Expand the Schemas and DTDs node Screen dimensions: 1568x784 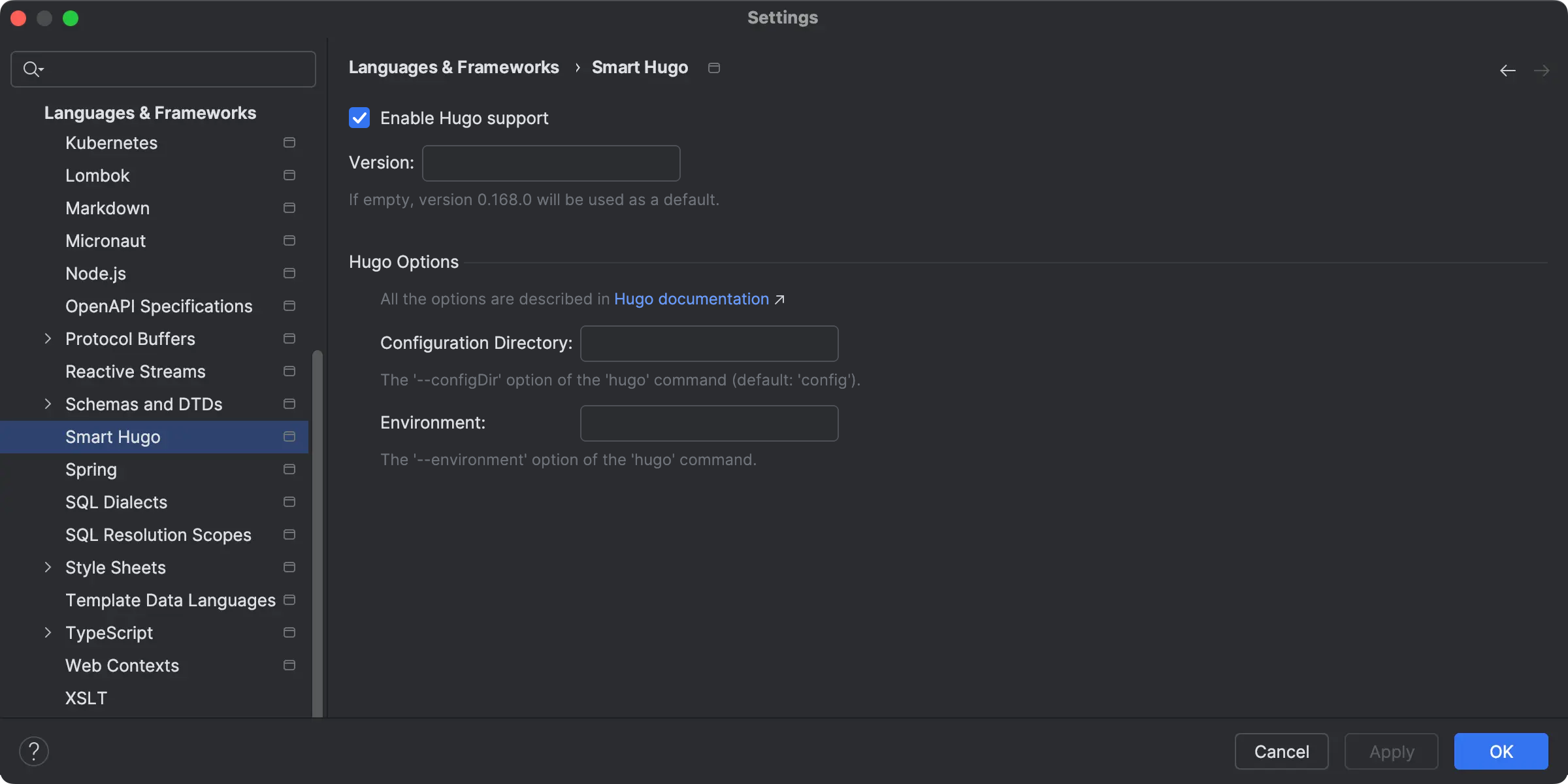point(48,404)
